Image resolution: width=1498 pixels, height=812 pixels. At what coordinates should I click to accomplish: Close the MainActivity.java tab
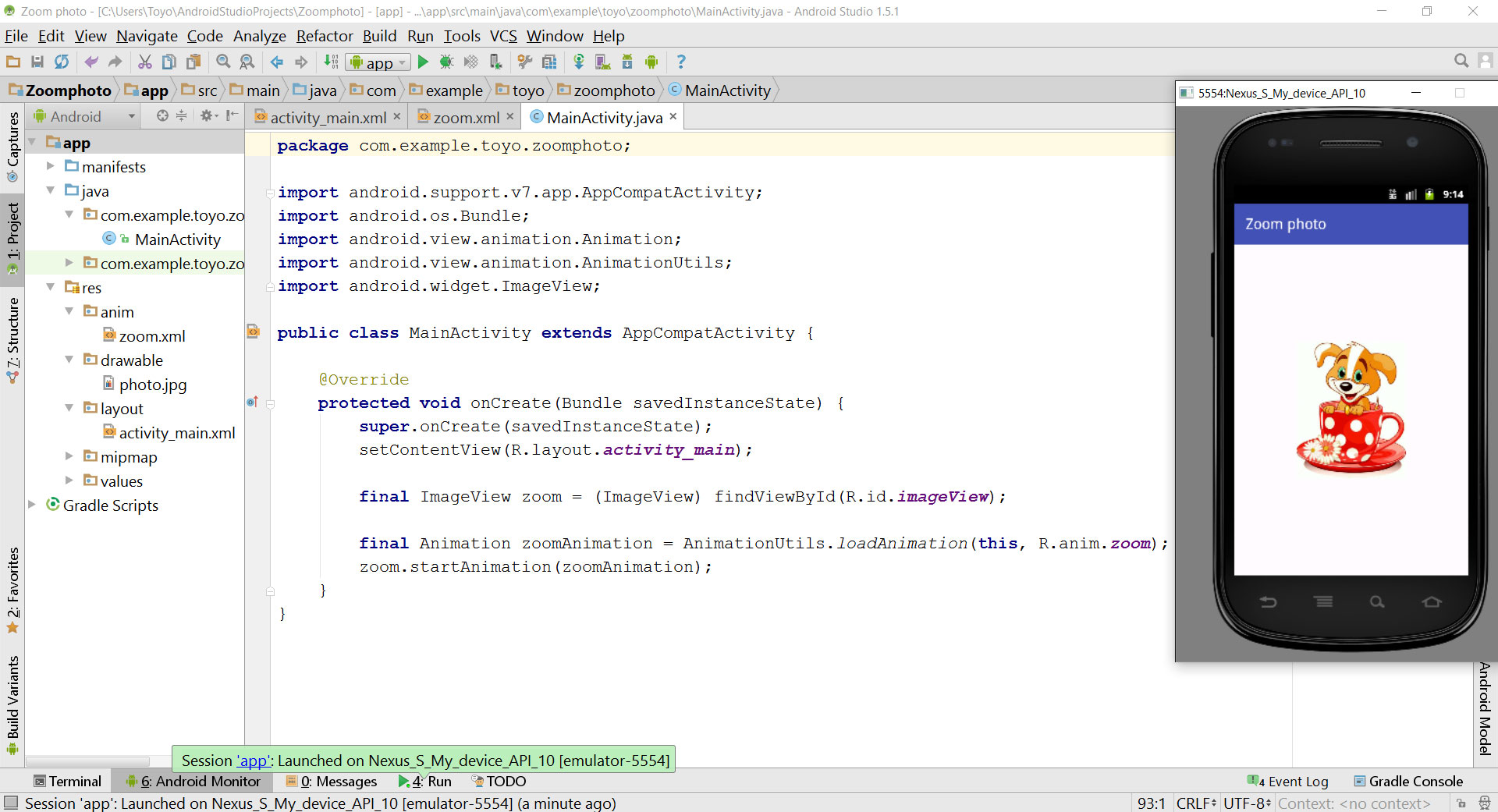pos(673,116)
